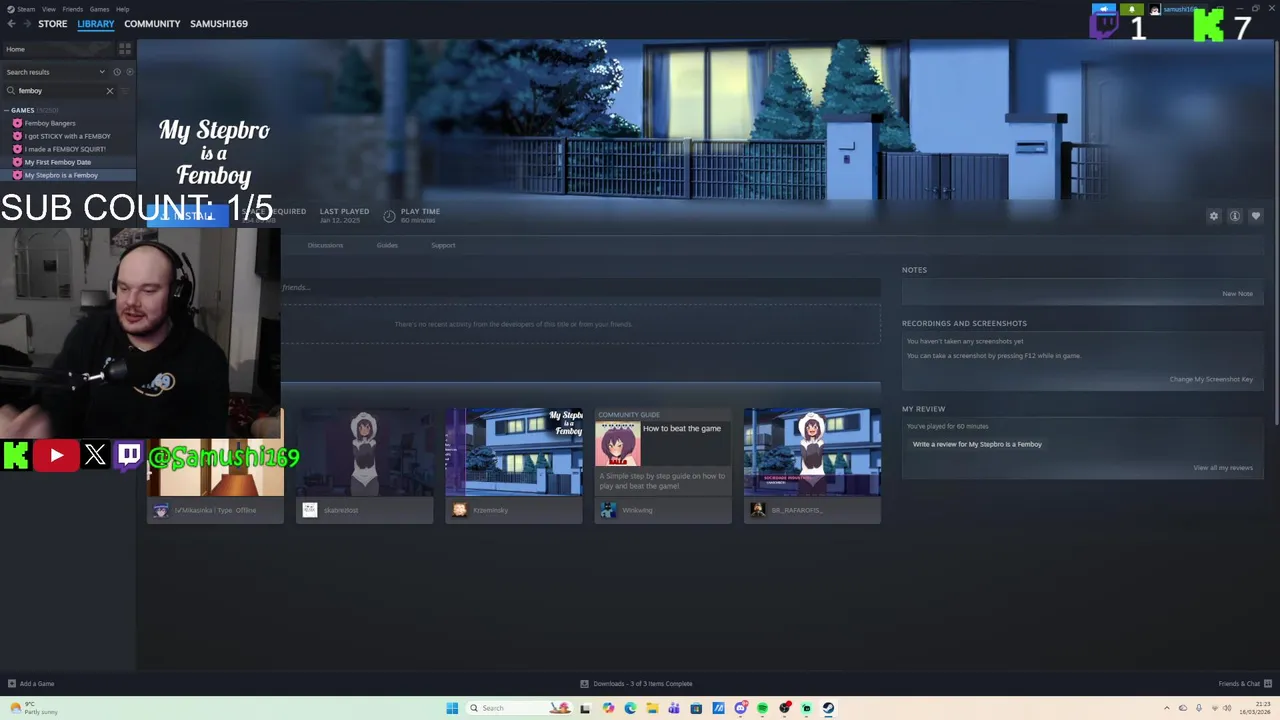Open SIR_RAFAROFIS_ community screenshot thumbnail
Image resolution: width=1280 pixels, height=720 pixels.
click(812, 452)
